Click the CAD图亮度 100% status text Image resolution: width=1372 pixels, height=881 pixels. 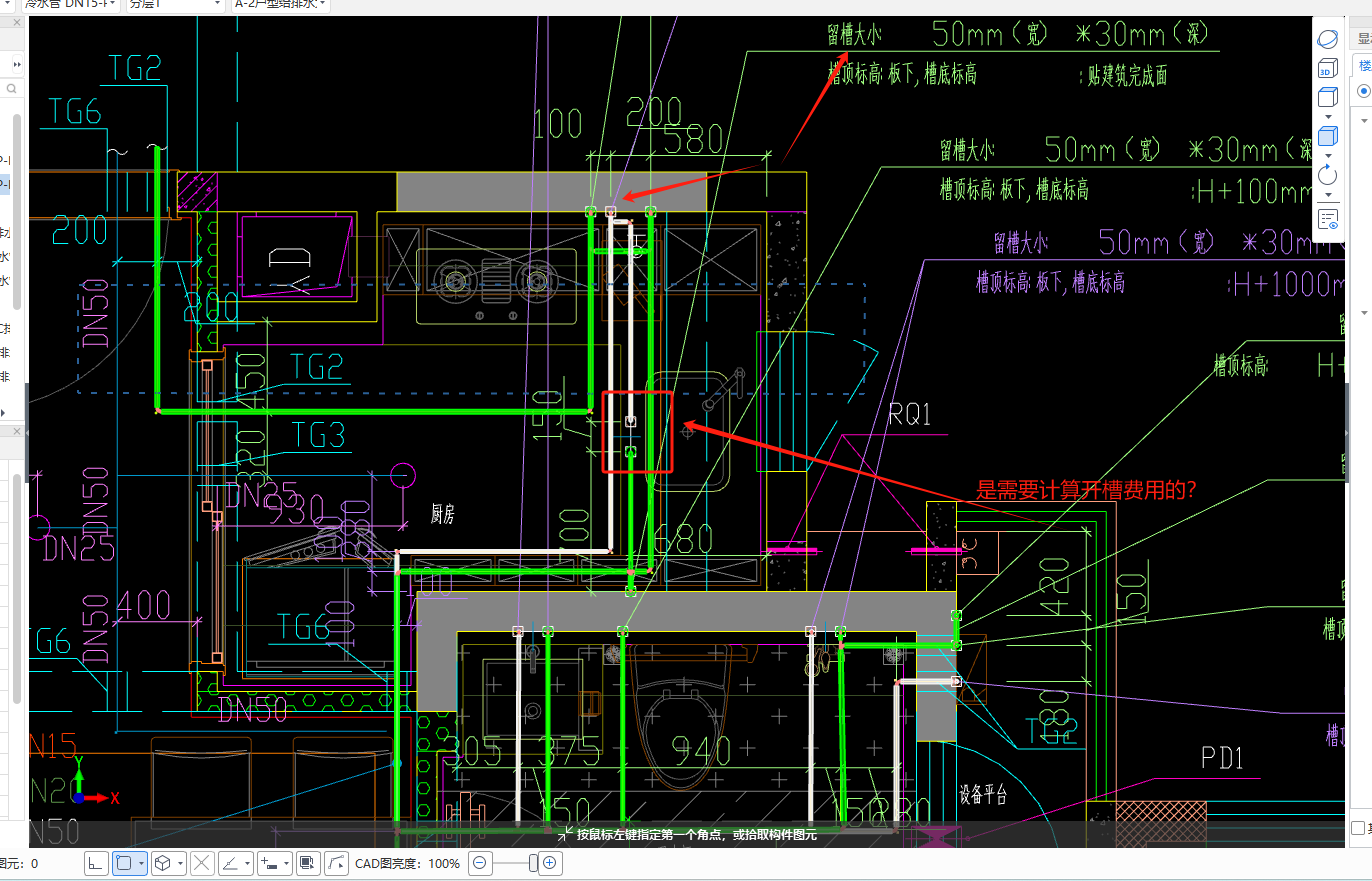(x=407, y=863)
